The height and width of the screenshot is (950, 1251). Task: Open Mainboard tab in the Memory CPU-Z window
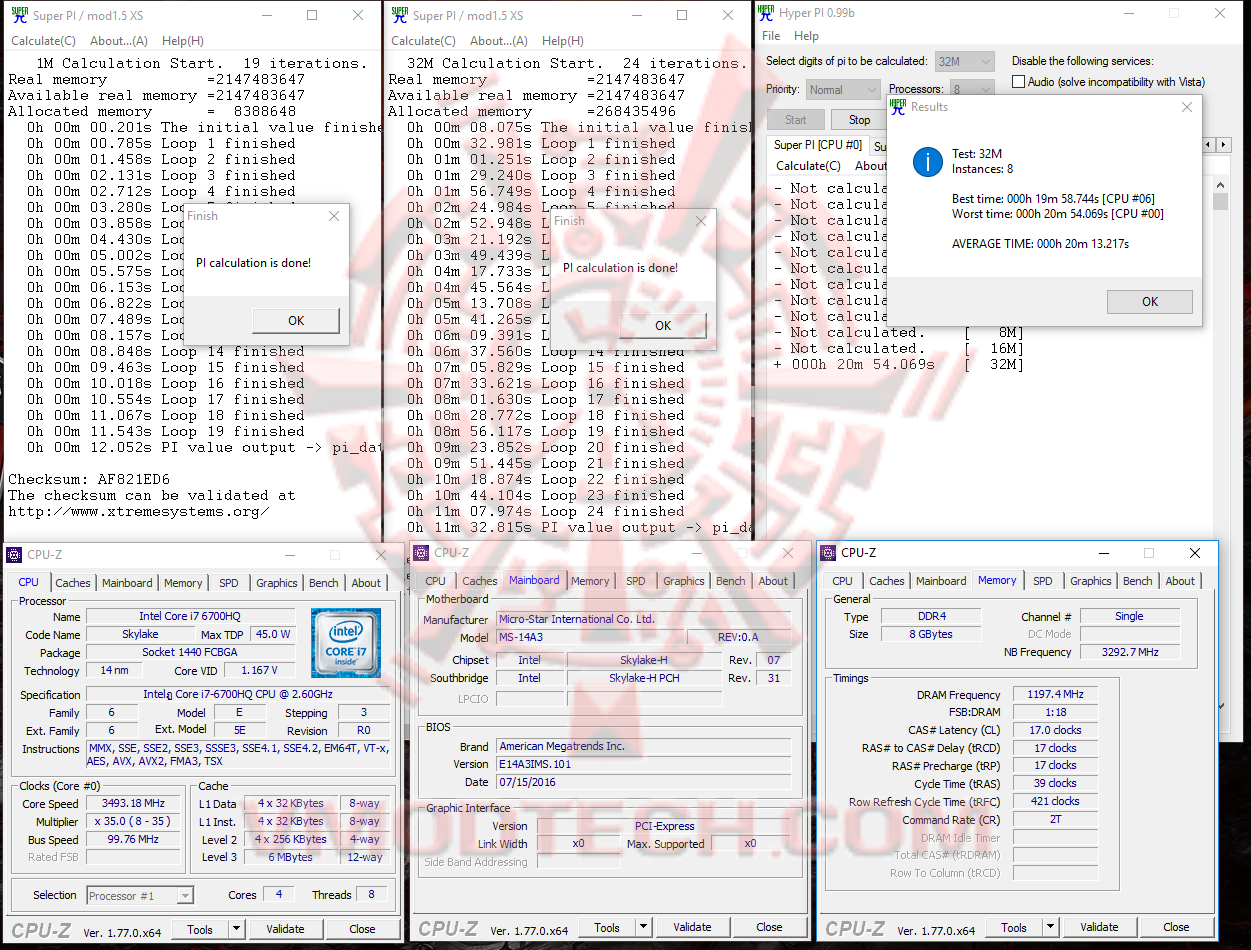[x=941, y=581]
